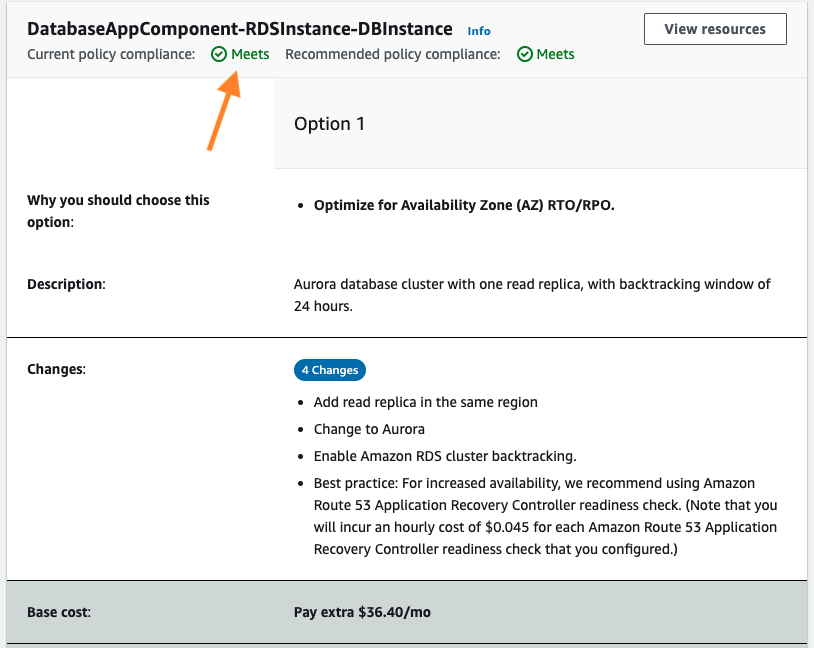Select the Base cost row

[x=57, y=611]
